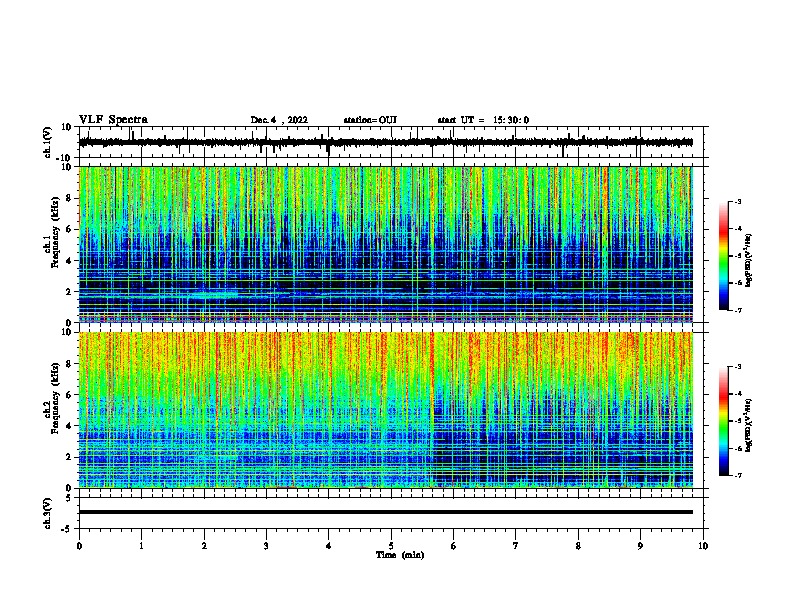This screenshot has height=612, width=792.
Task: Click time axis tick label "9"
Action: pos(640,546)
